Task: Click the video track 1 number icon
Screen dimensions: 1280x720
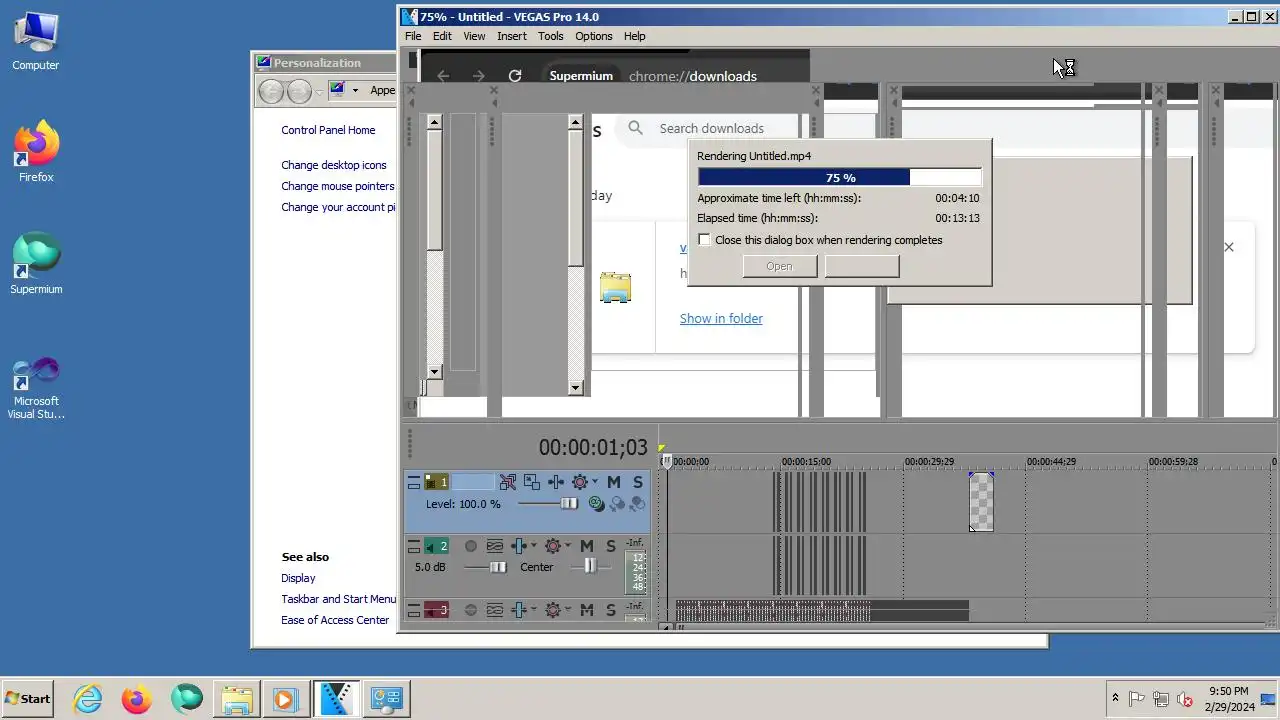Action: tap(437, 482)
